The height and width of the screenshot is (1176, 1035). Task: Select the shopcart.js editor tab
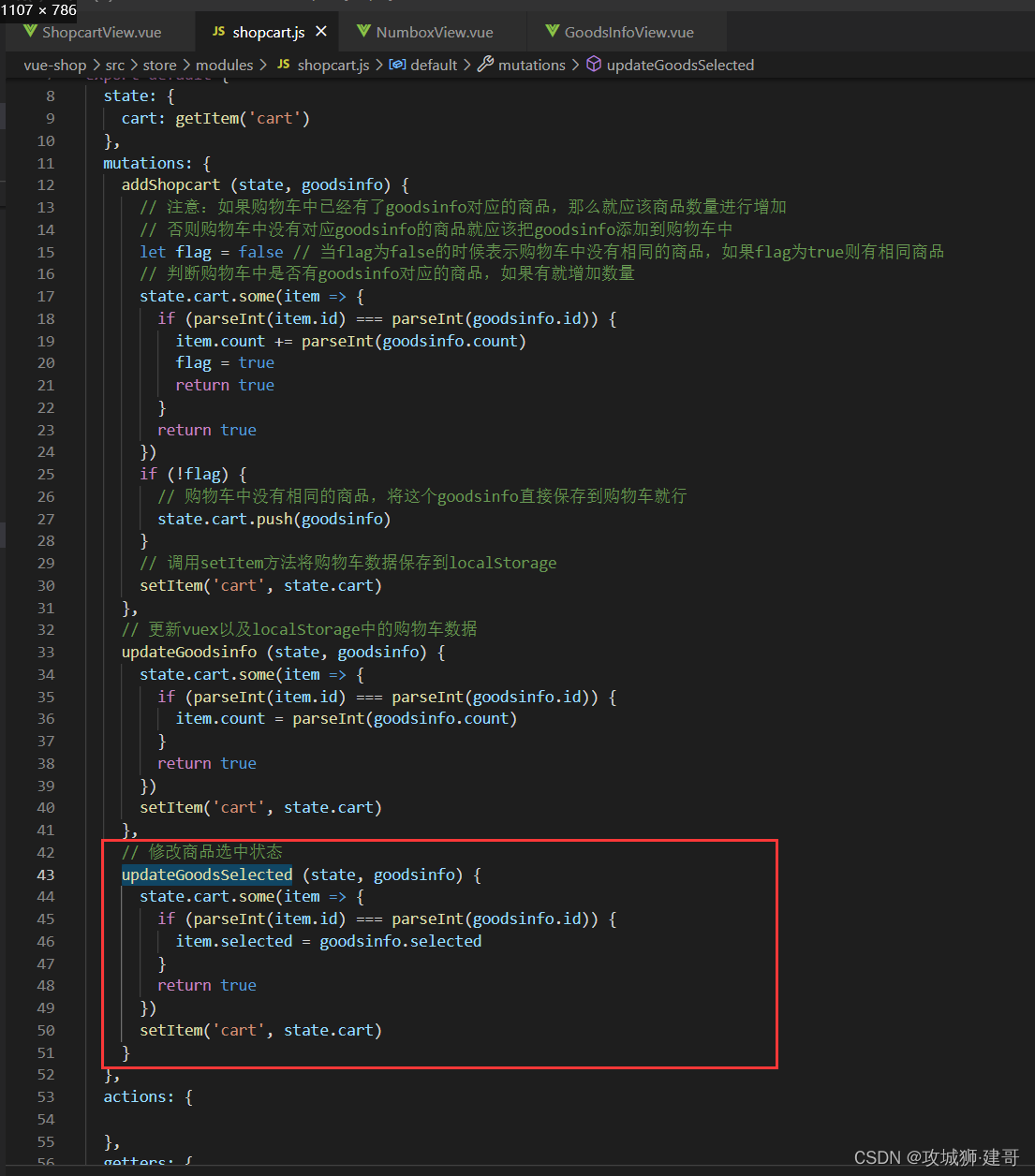tap(268, 32)
